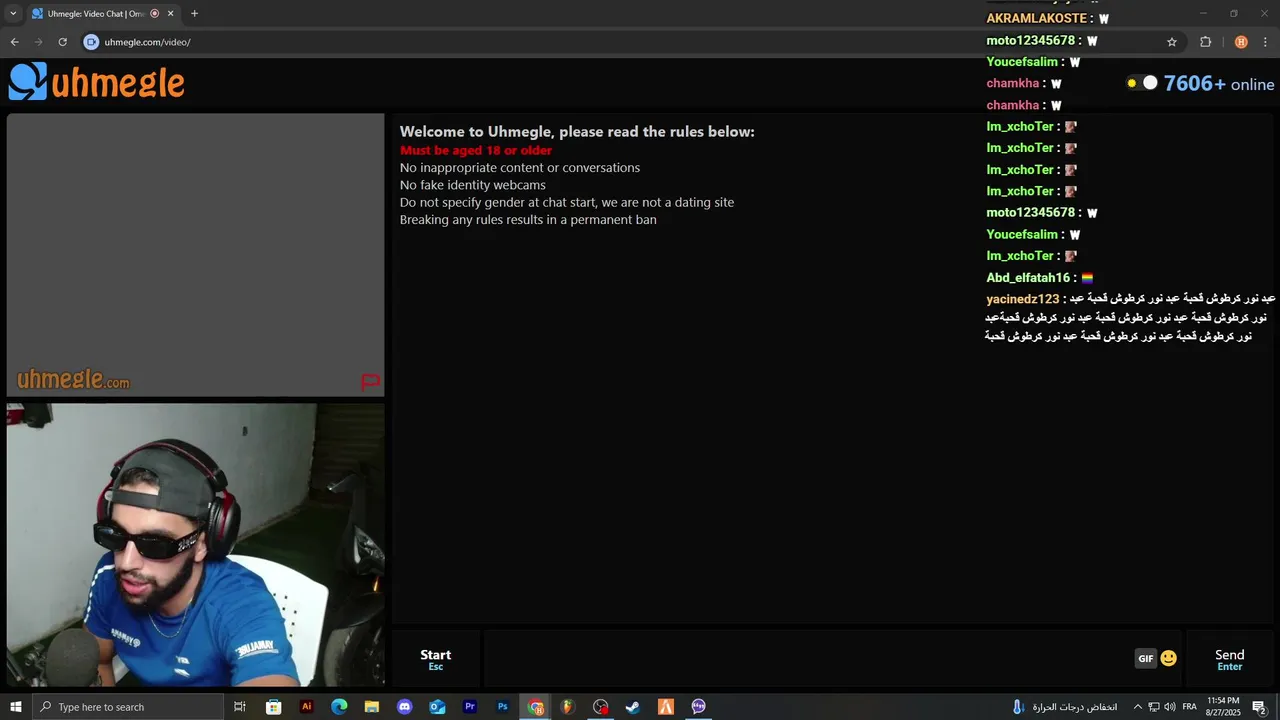Open Microsoft Store from the taskbar
Viewport: 1280px width, 720px height.
coord(273,707)
